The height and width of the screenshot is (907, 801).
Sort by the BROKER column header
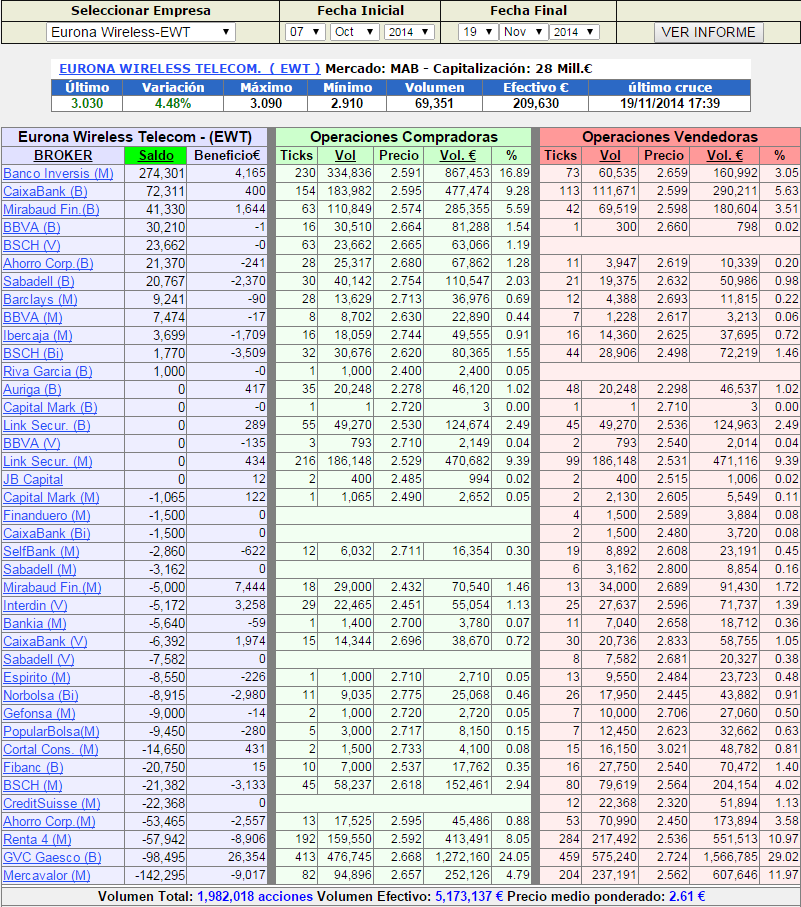pos(63,155)
